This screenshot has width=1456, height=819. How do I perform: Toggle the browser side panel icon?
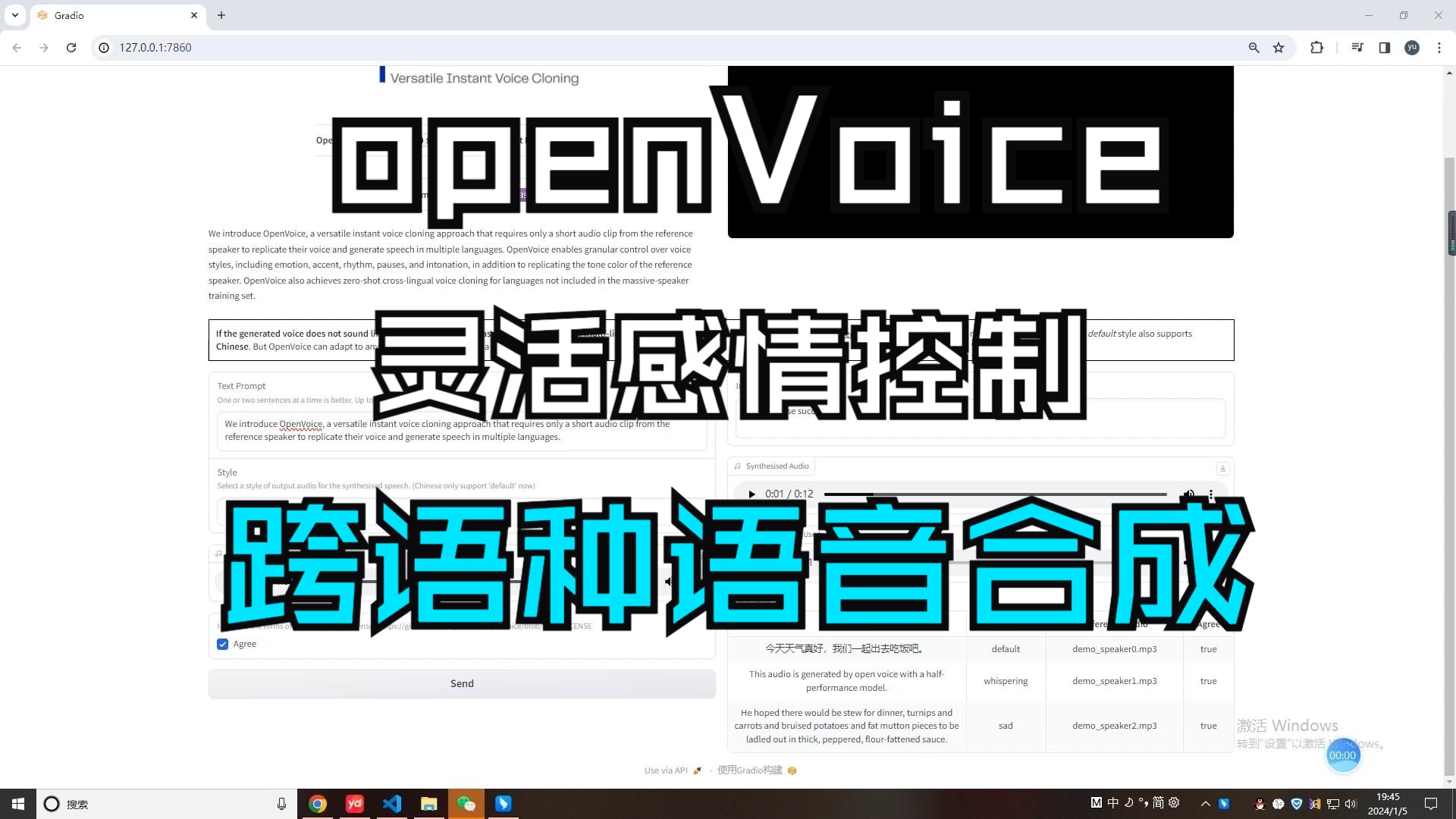1384,47
